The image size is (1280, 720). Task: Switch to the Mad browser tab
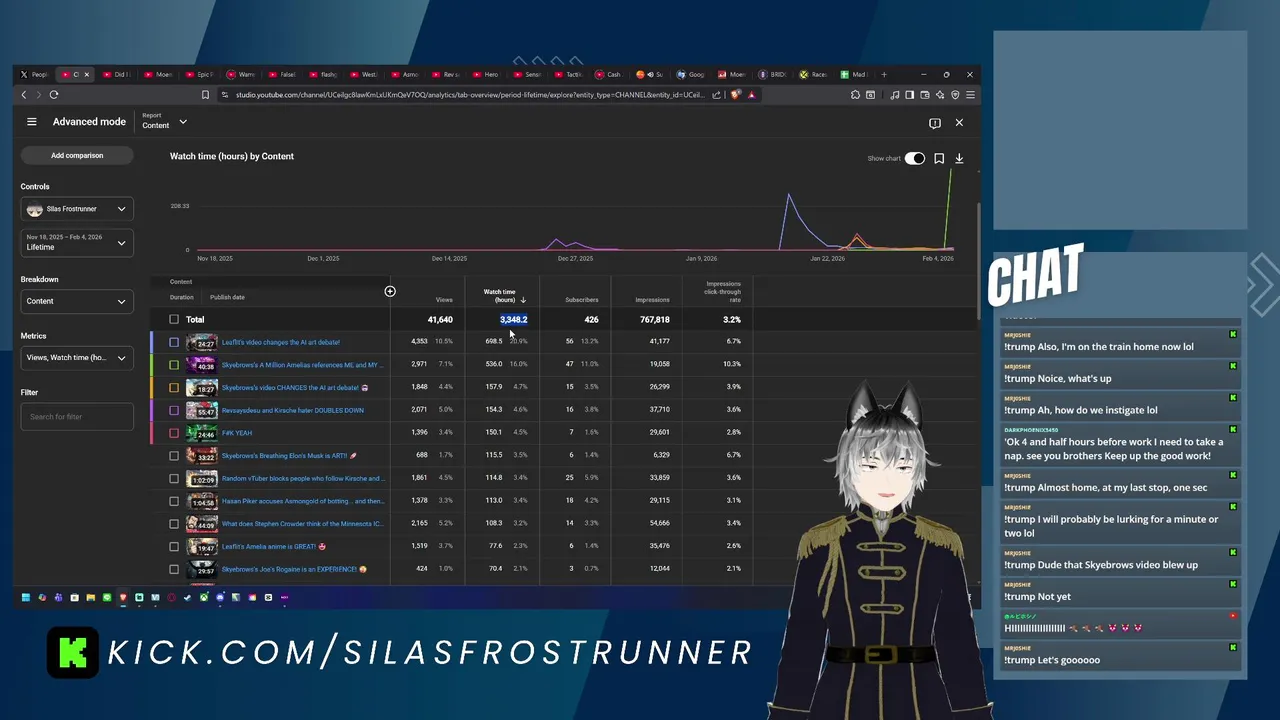(853, 74)
